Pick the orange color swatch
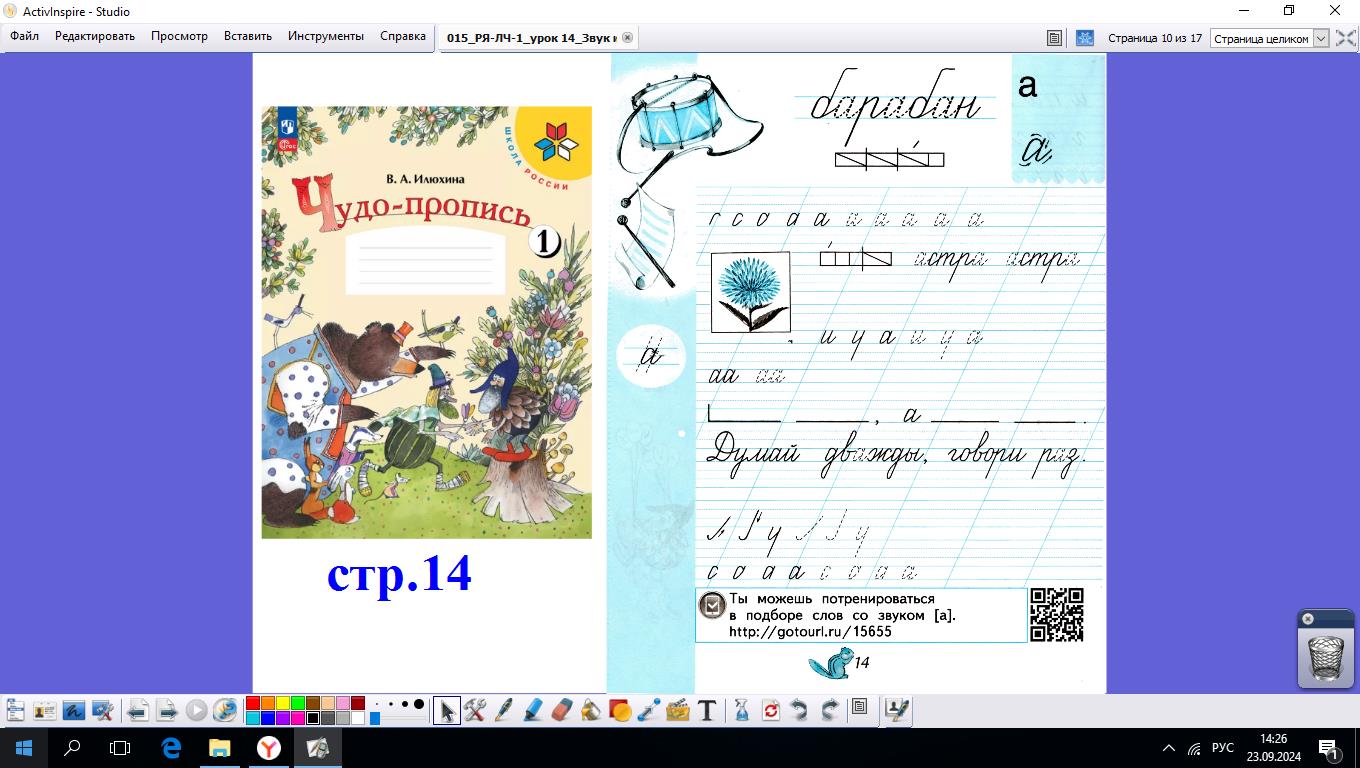 [x=268, y=703]
